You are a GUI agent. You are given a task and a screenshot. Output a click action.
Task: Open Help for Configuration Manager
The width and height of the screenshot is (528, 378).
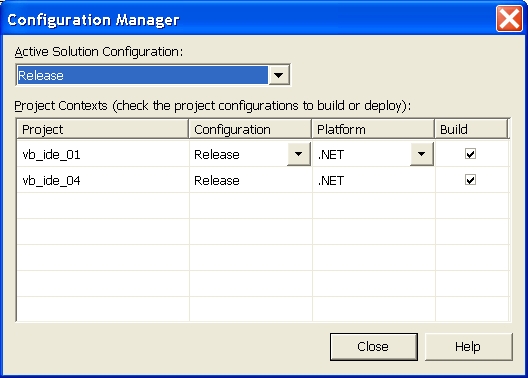click(x=469, y=347)
